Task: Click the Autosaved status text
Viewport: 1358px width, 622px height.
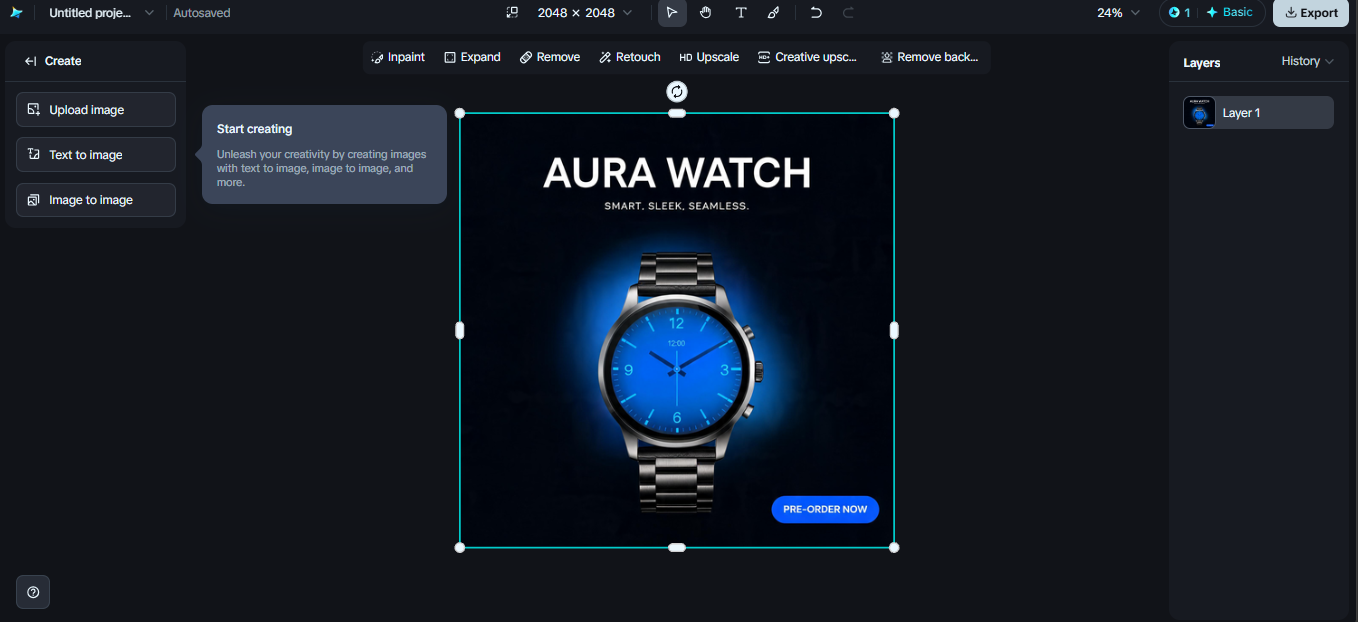Action: [202, 13]
